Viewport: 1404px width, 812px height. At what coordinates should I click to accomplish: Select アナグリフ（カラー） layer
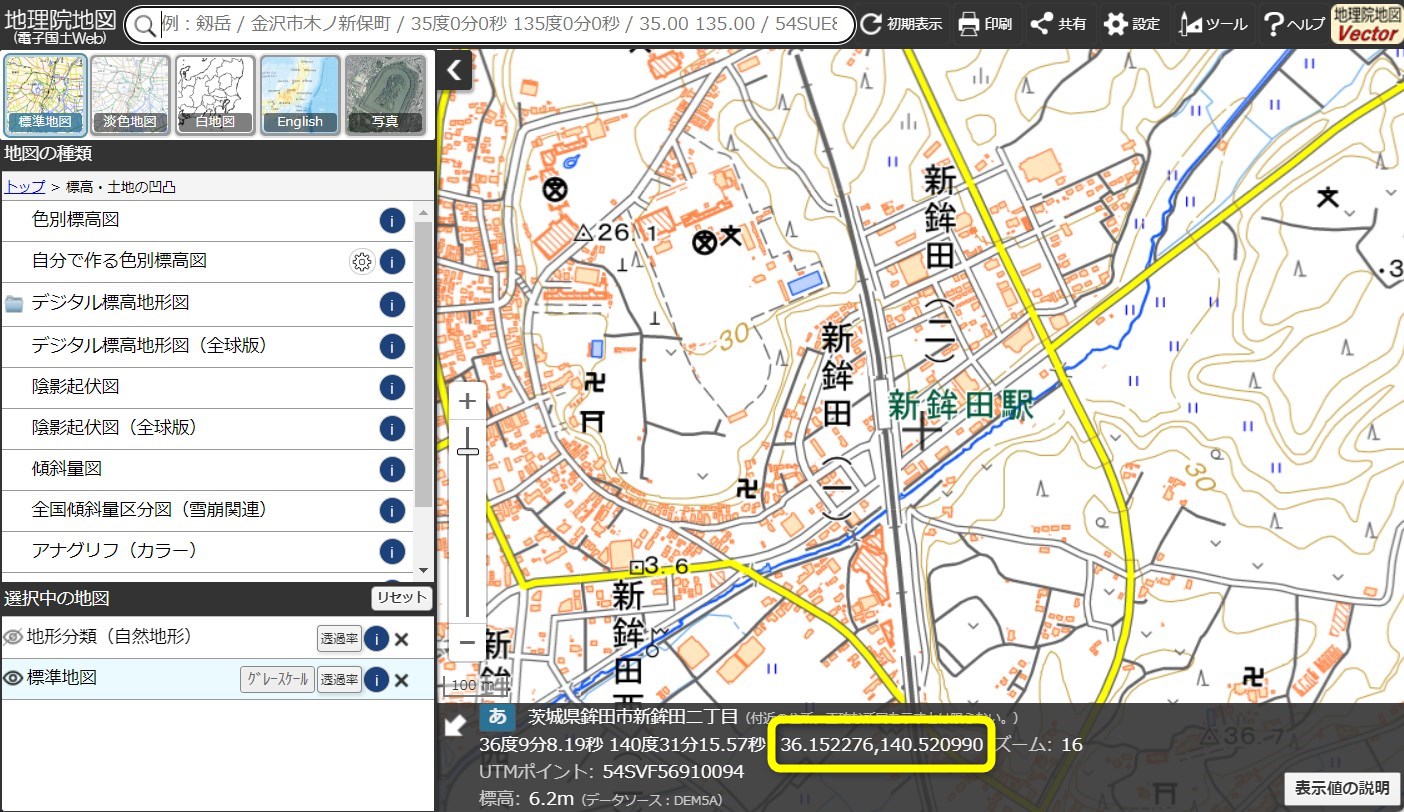115,550
